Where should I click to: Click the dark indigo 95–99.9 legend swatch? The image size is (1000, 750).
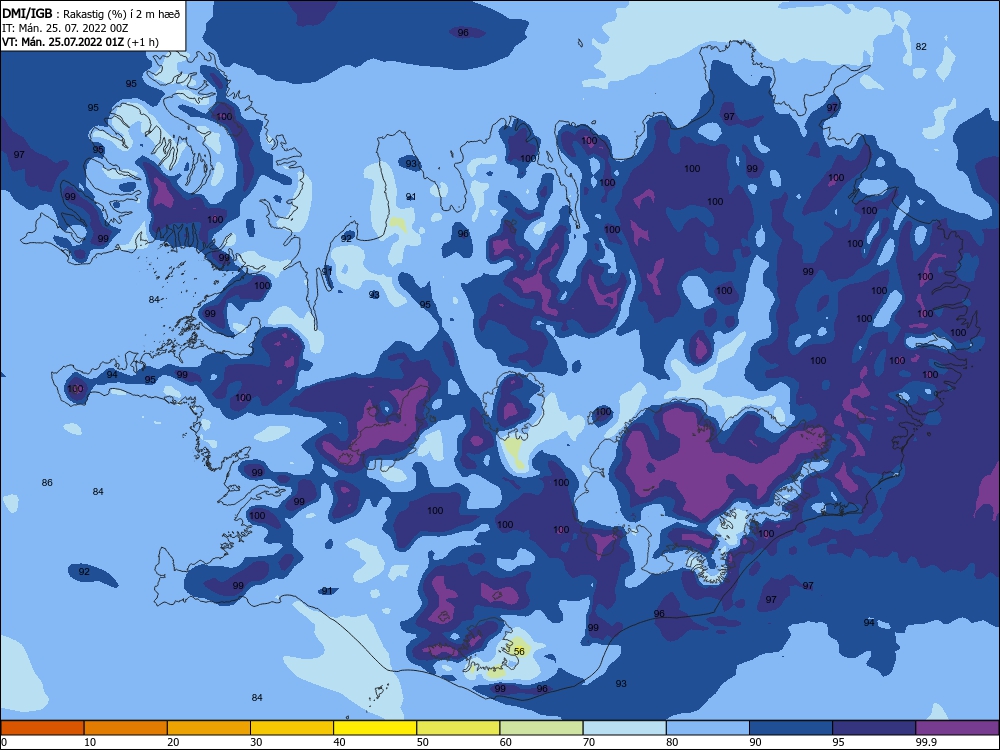click(874, 728)
